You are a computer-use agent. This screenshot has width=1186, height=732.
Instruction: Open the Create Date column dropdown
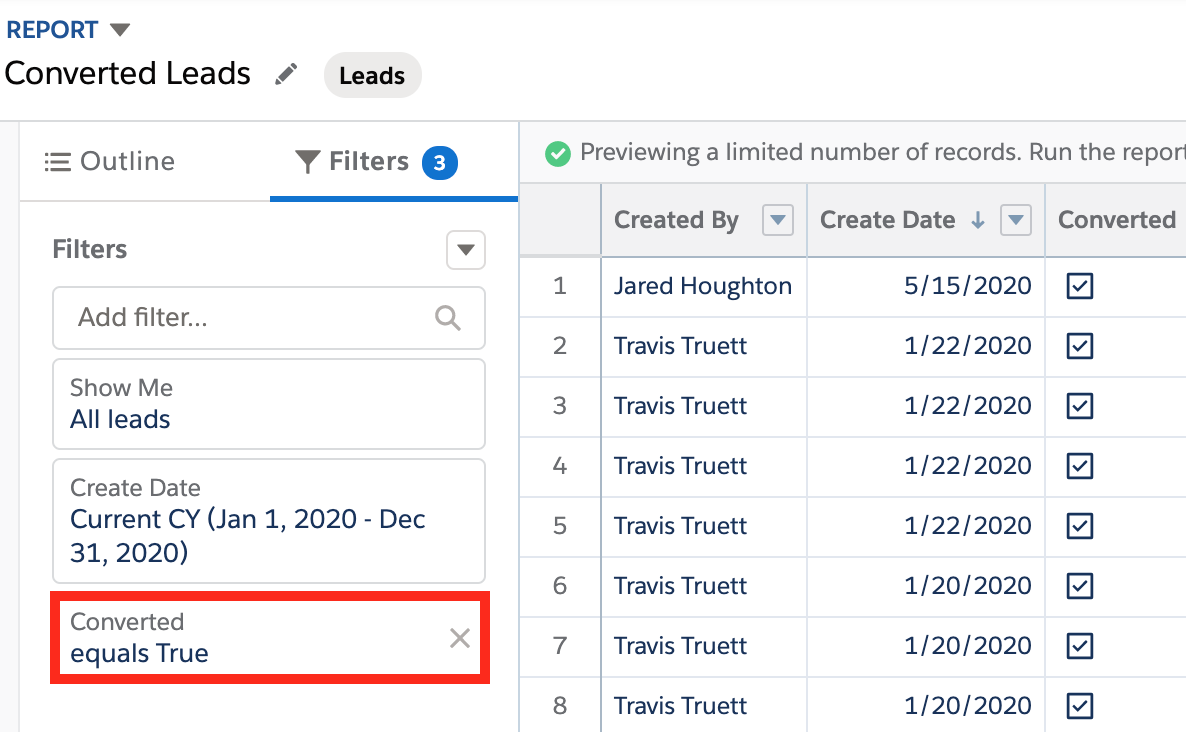(x=1016, y=221)
